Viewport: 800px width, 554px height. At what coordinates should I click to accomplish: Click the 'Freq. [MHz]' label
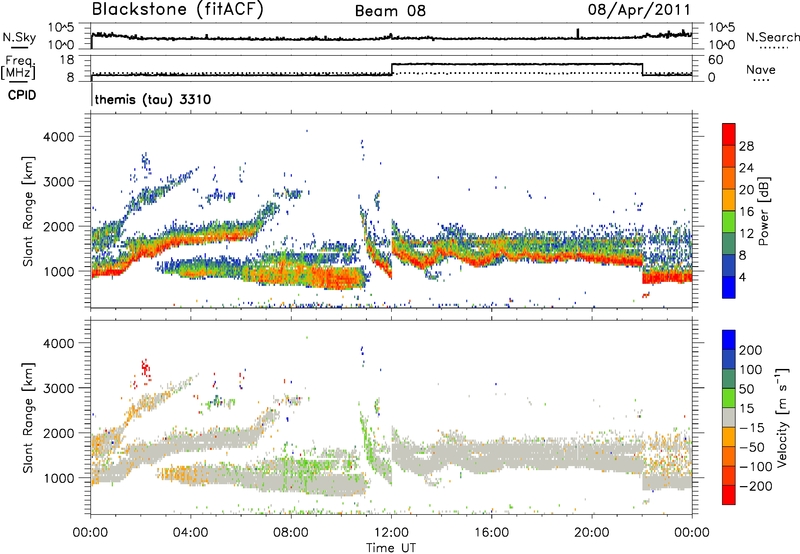point(18,67)
